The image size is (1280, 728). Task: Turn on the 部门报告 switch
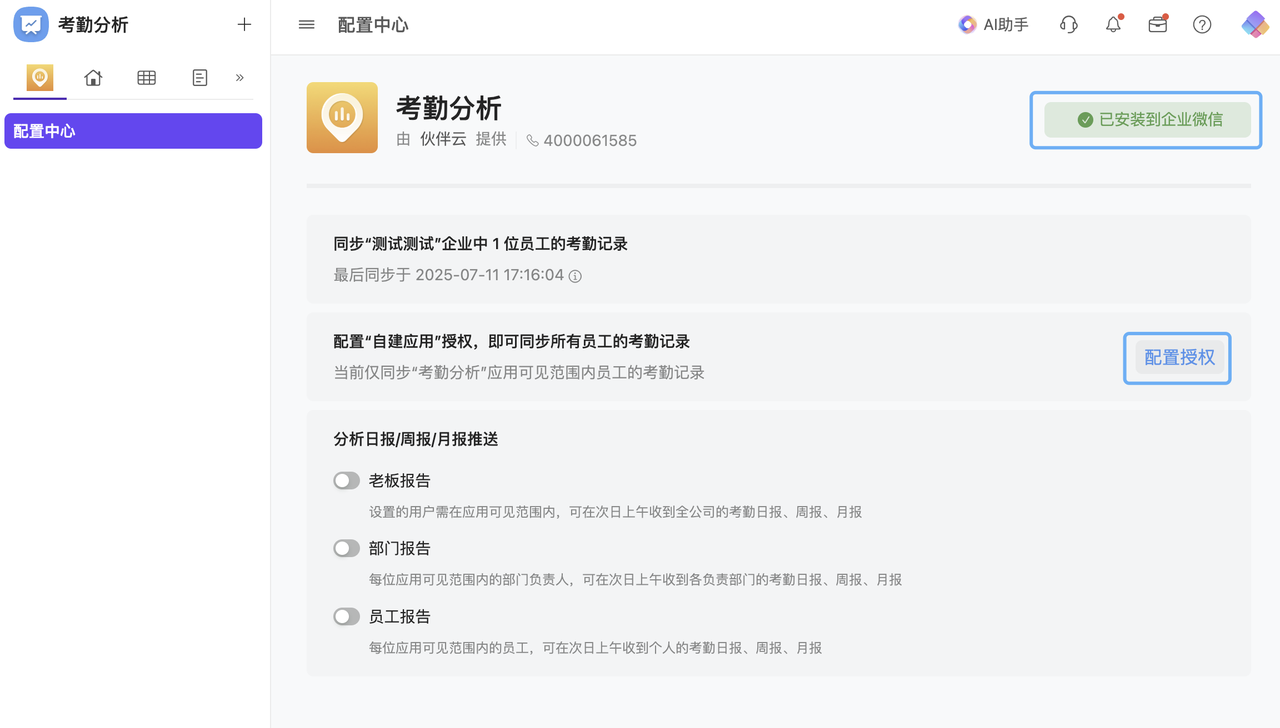click(x=346, y=549)
